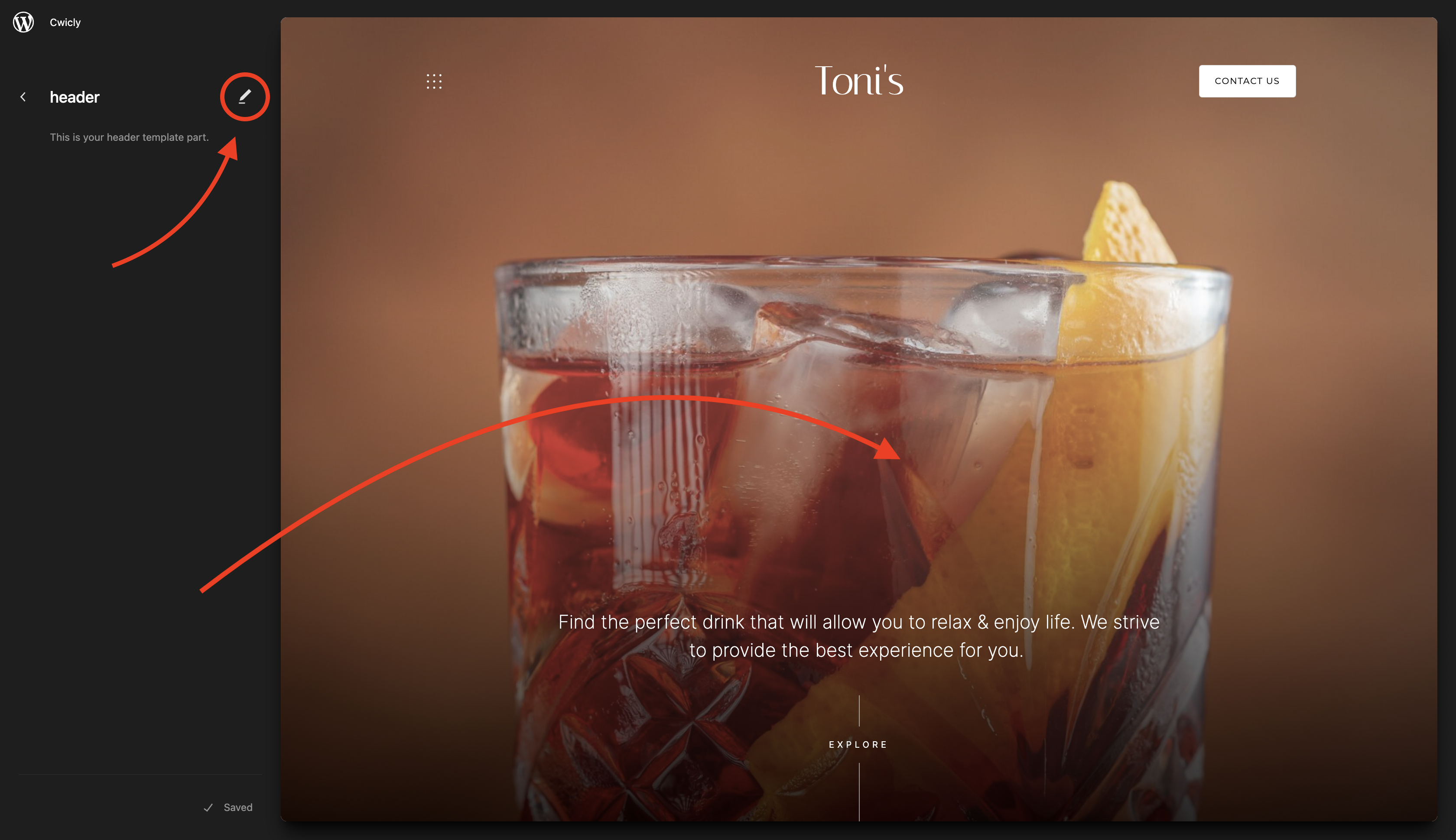Click the Saved status label
The height and width of the screenshot is (840, 1456).
coord(238,808)
